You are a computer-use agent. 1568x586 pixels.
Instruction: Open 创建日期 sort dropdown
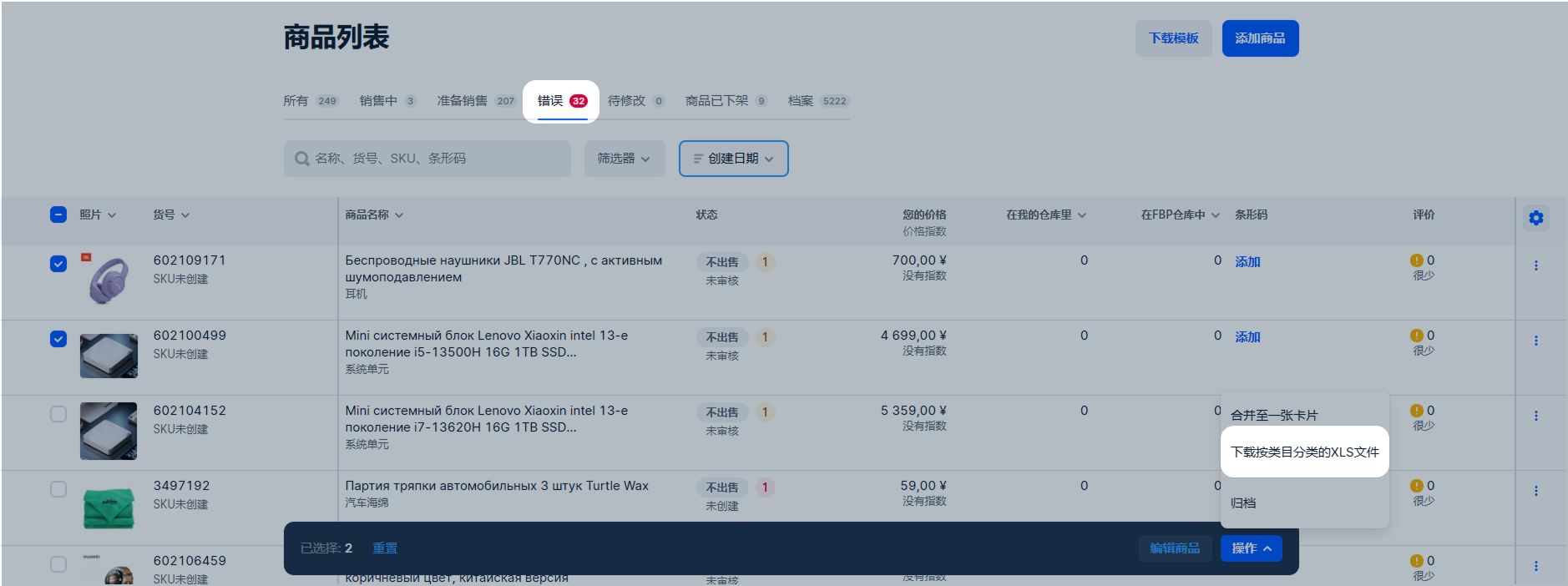click(733, 159)
